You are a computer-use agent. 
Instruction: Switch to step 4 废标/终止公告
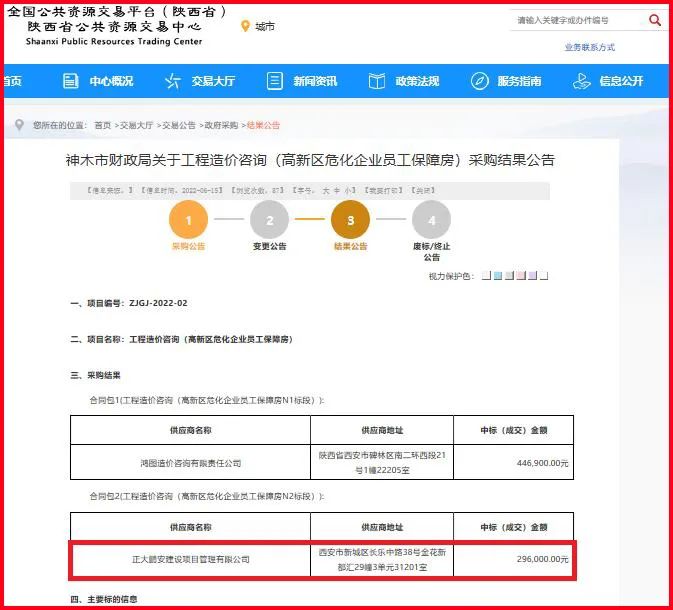431,219
